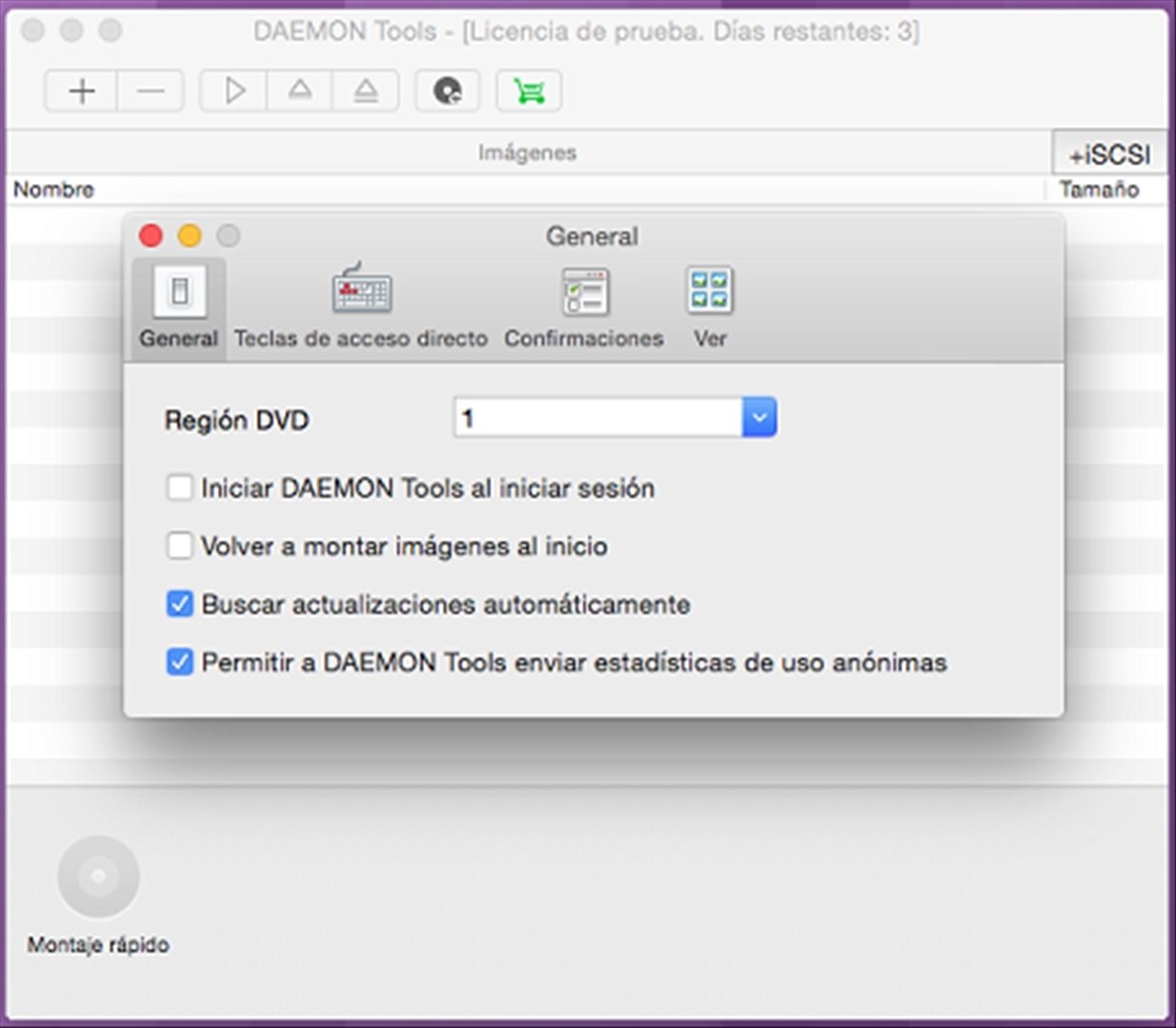Minimize the General preferences window
1176x1028 pixels.
(190, 235)
